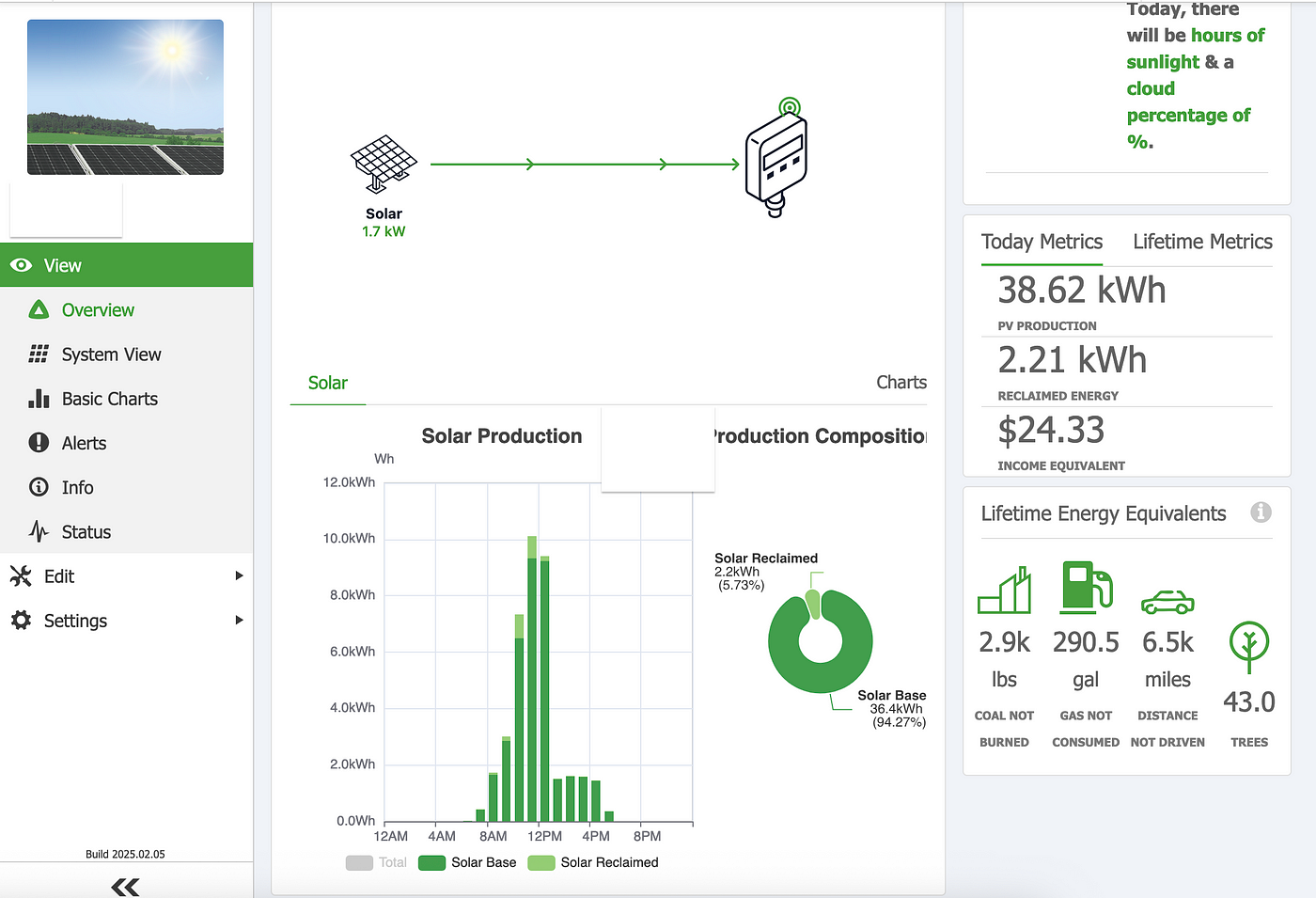
Task: Toggle Total series in chart legend
Action: click(377, 862)
